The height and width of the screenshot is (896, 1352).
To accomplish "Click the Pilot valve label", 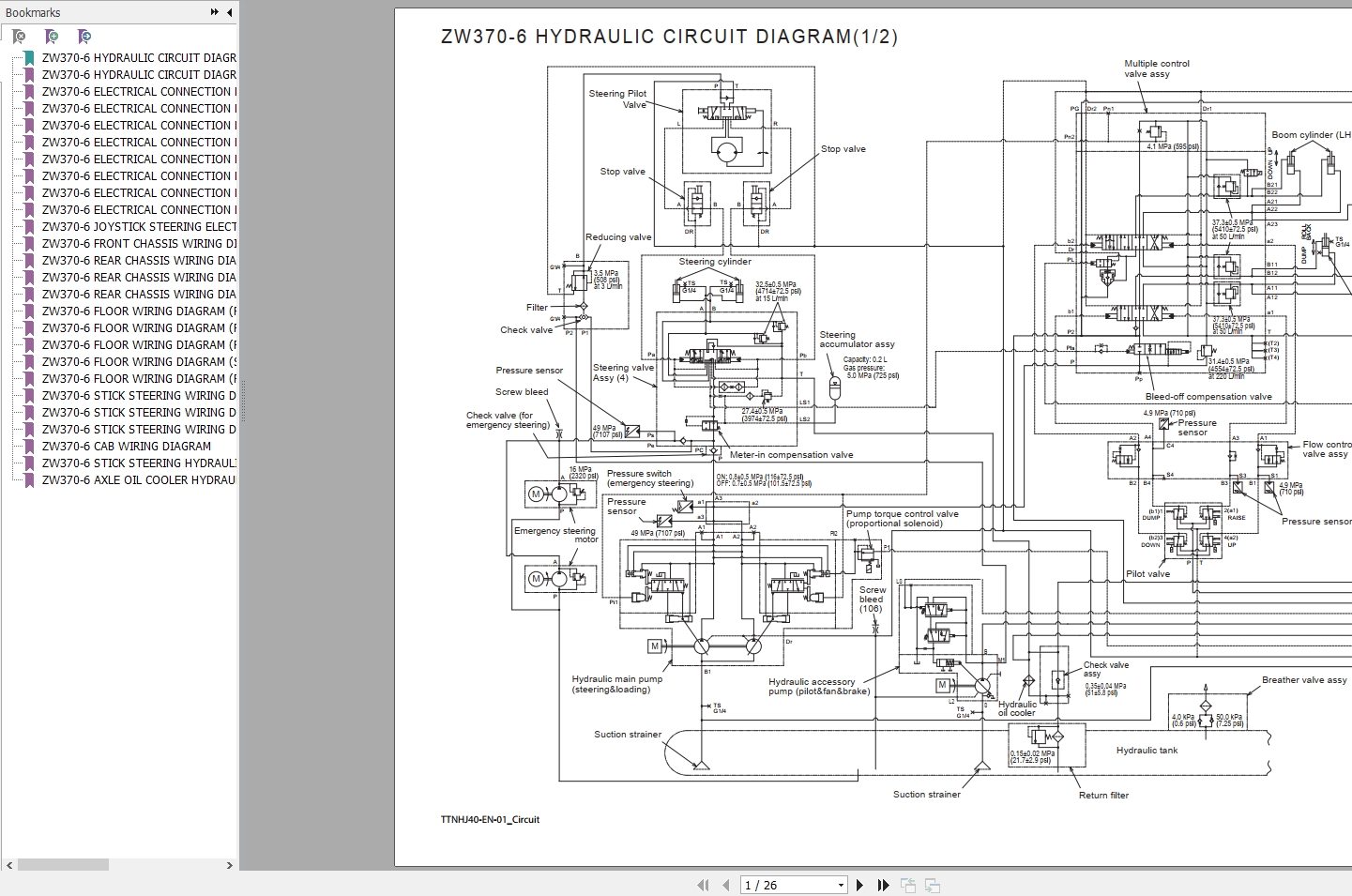I will click(1147, 574).
